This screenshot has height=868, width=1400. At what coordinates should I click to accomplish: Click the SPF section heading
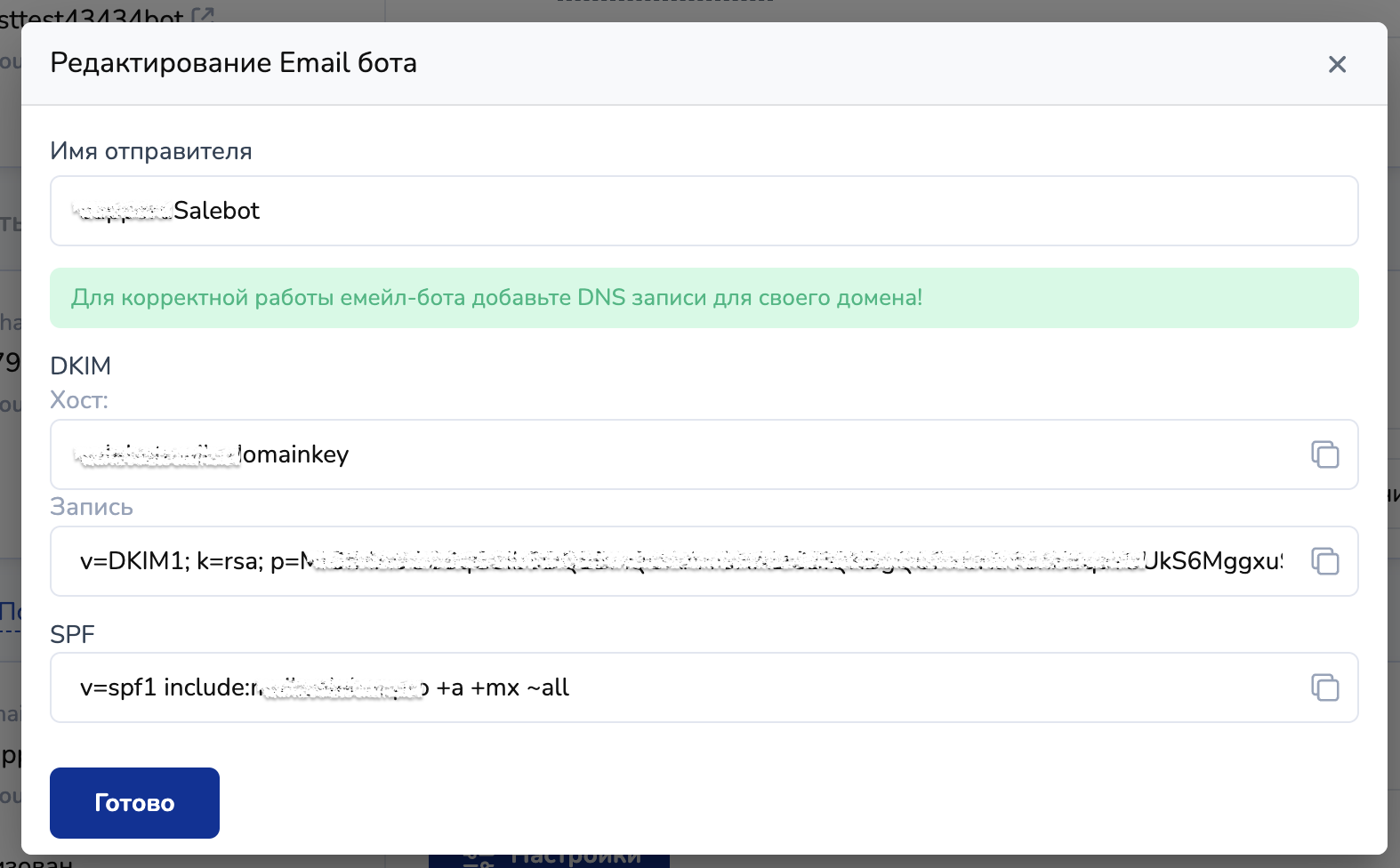[72, 634]
